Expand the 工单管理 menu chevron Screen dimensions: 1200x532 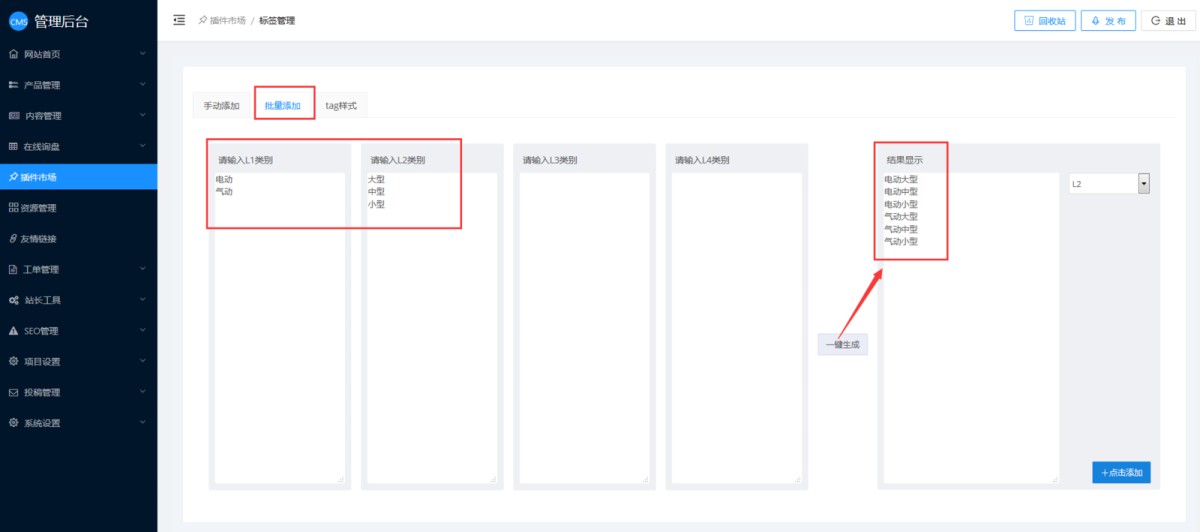click(x=143, y=269)
